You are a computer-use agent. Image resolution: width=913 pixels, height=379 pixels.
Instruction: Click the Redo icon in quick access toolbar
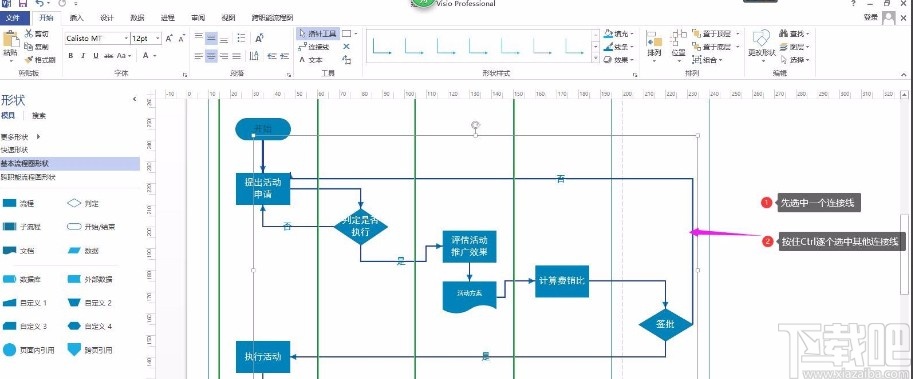(x=62, y=3)
